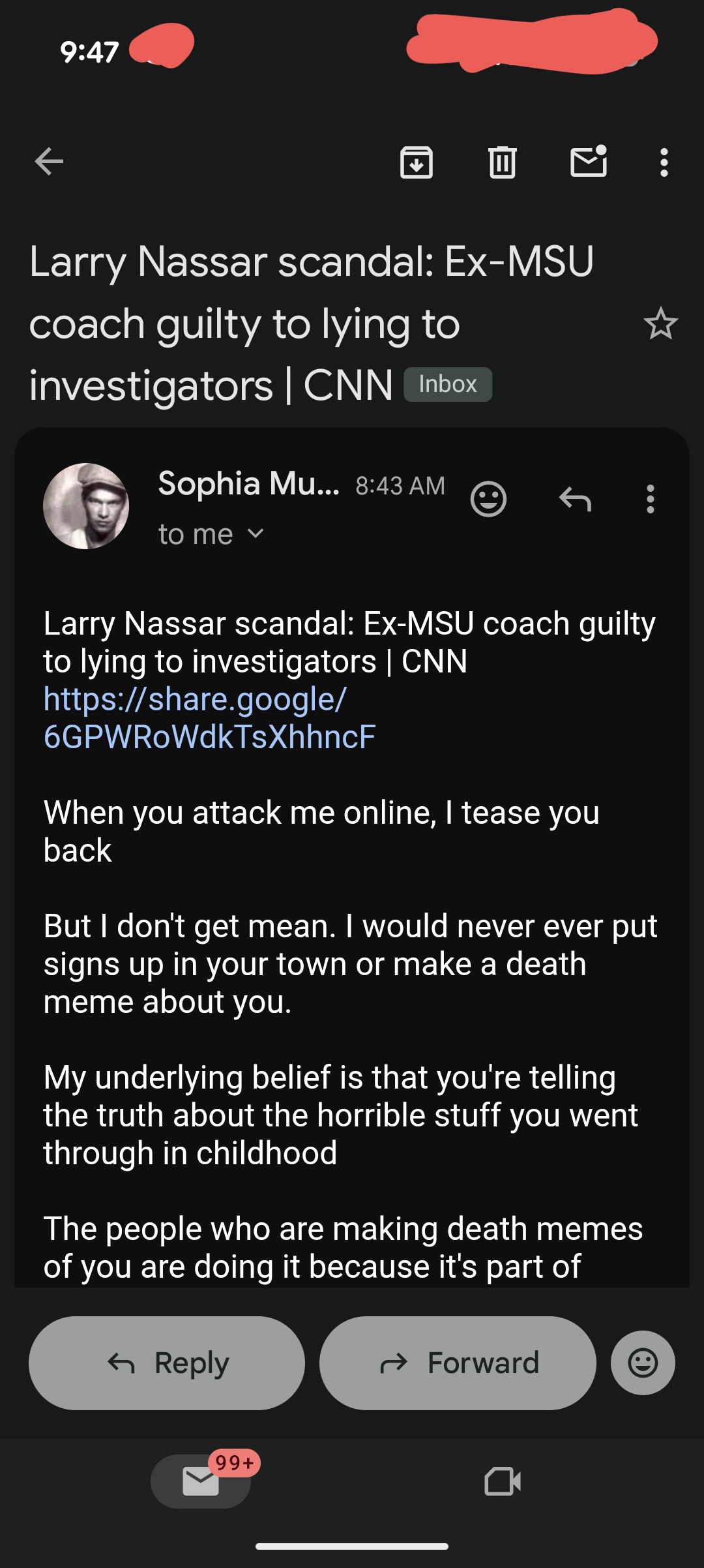Mark the email as unread
This screenshot has height=1568, width=704.
click(589, 162)
